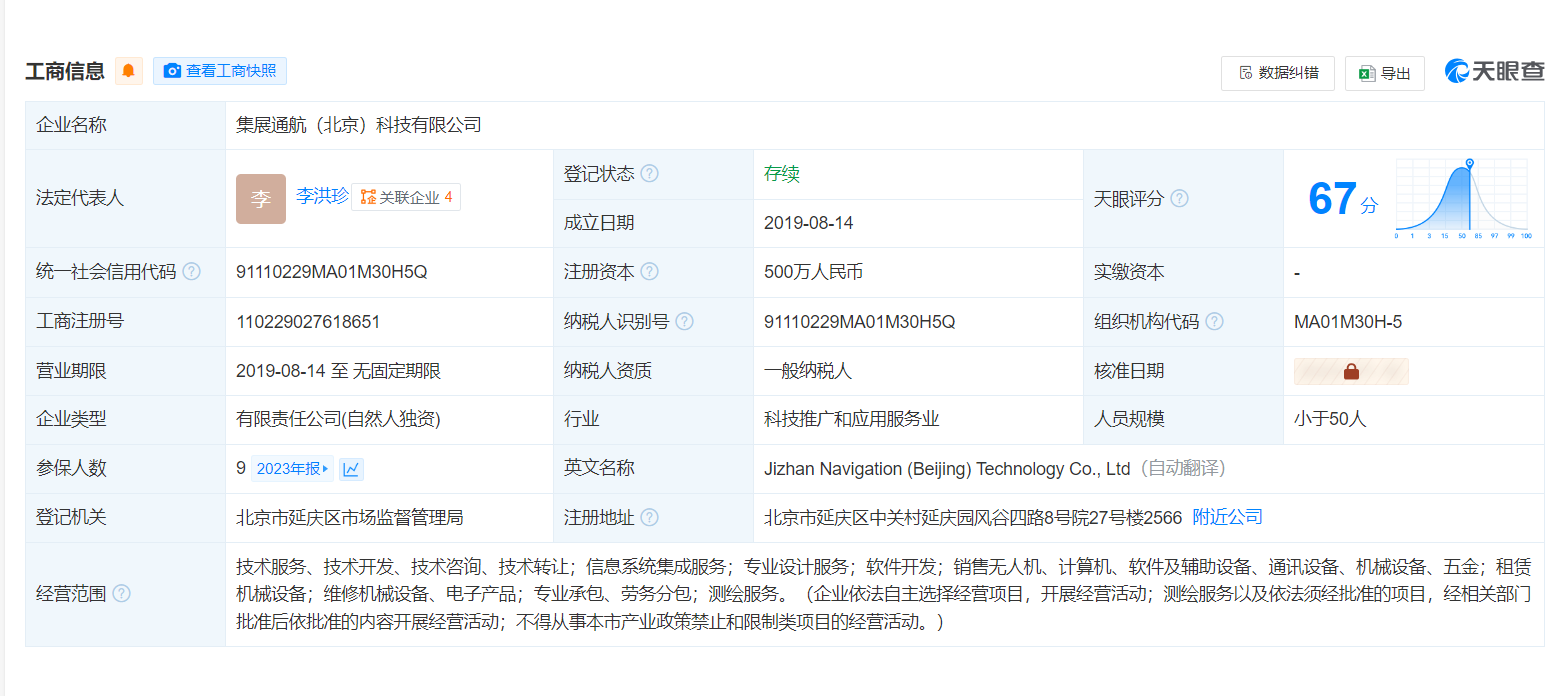This screenshot has height=696, width=1564.
Task: Click taxpayer qualification 一般纳税人
Action: point(808,371)
